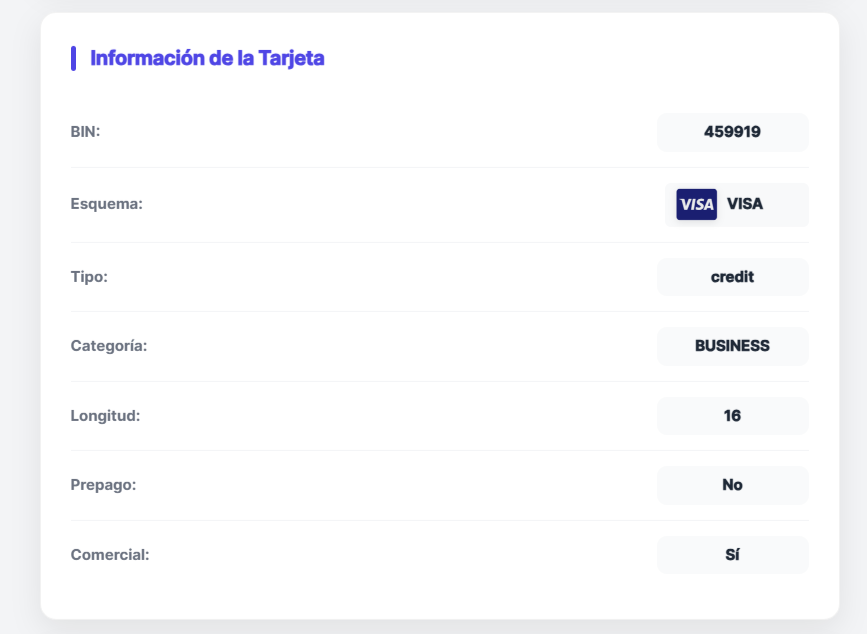The height and width of the screenshot is (634, 867).
Task: Select the credit type badge
Action: tap(732, 276)
